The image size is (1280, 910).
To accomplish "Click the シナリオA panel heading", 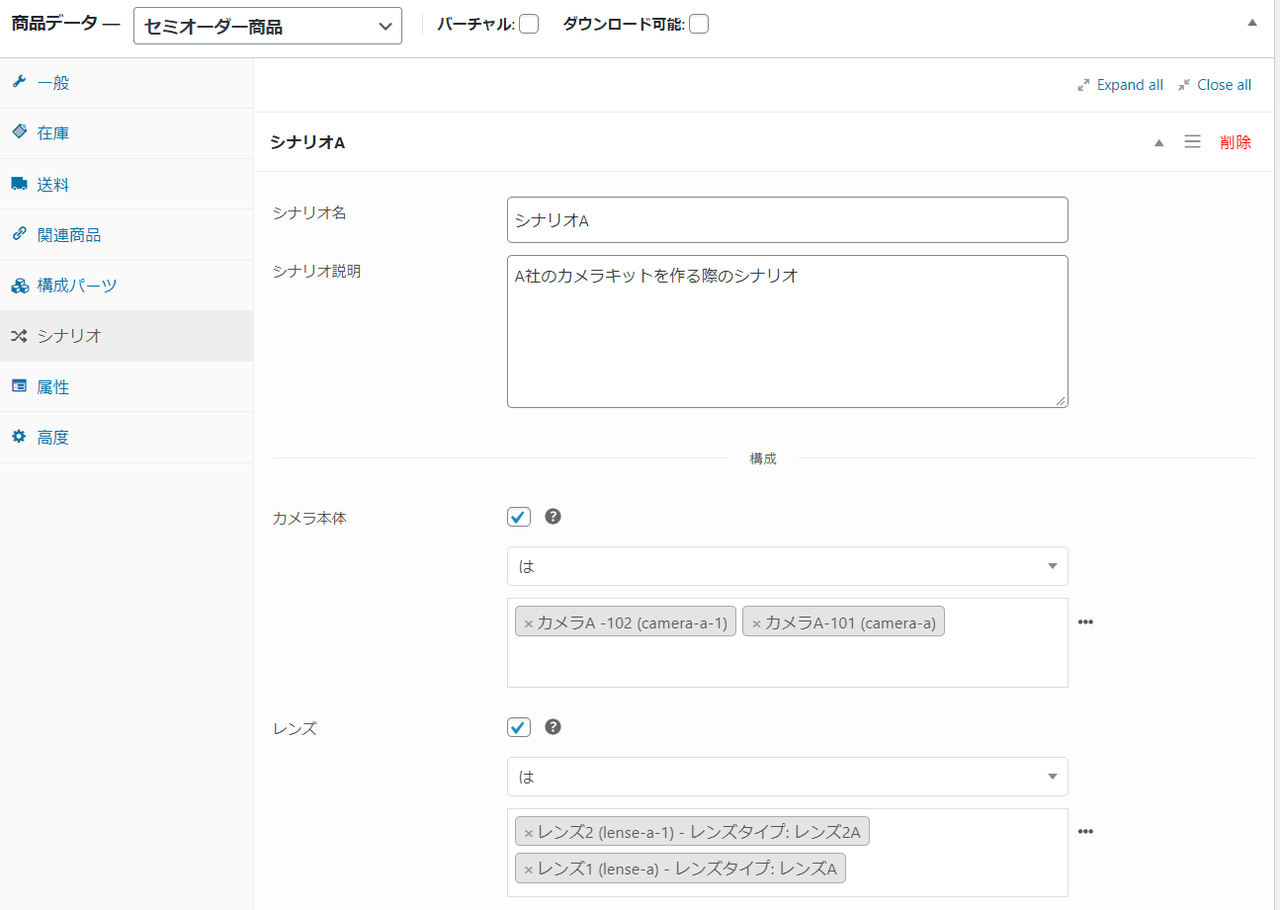I will point(308,142).
